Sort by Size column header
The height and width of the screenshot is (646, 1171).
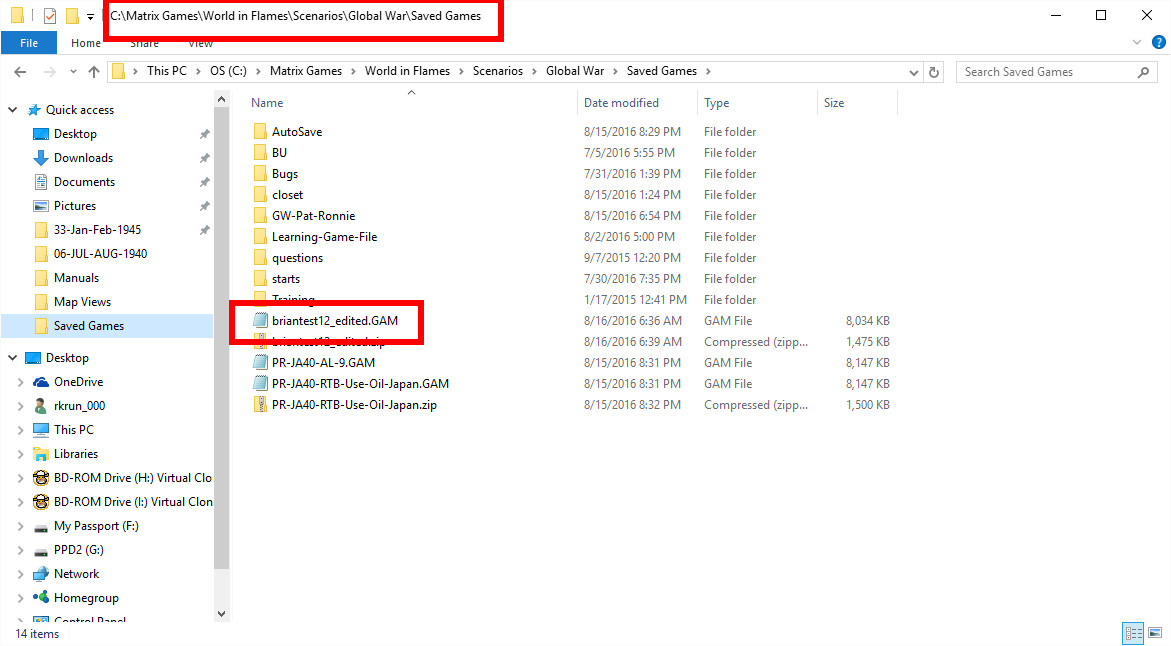click(x=834, y=103)
